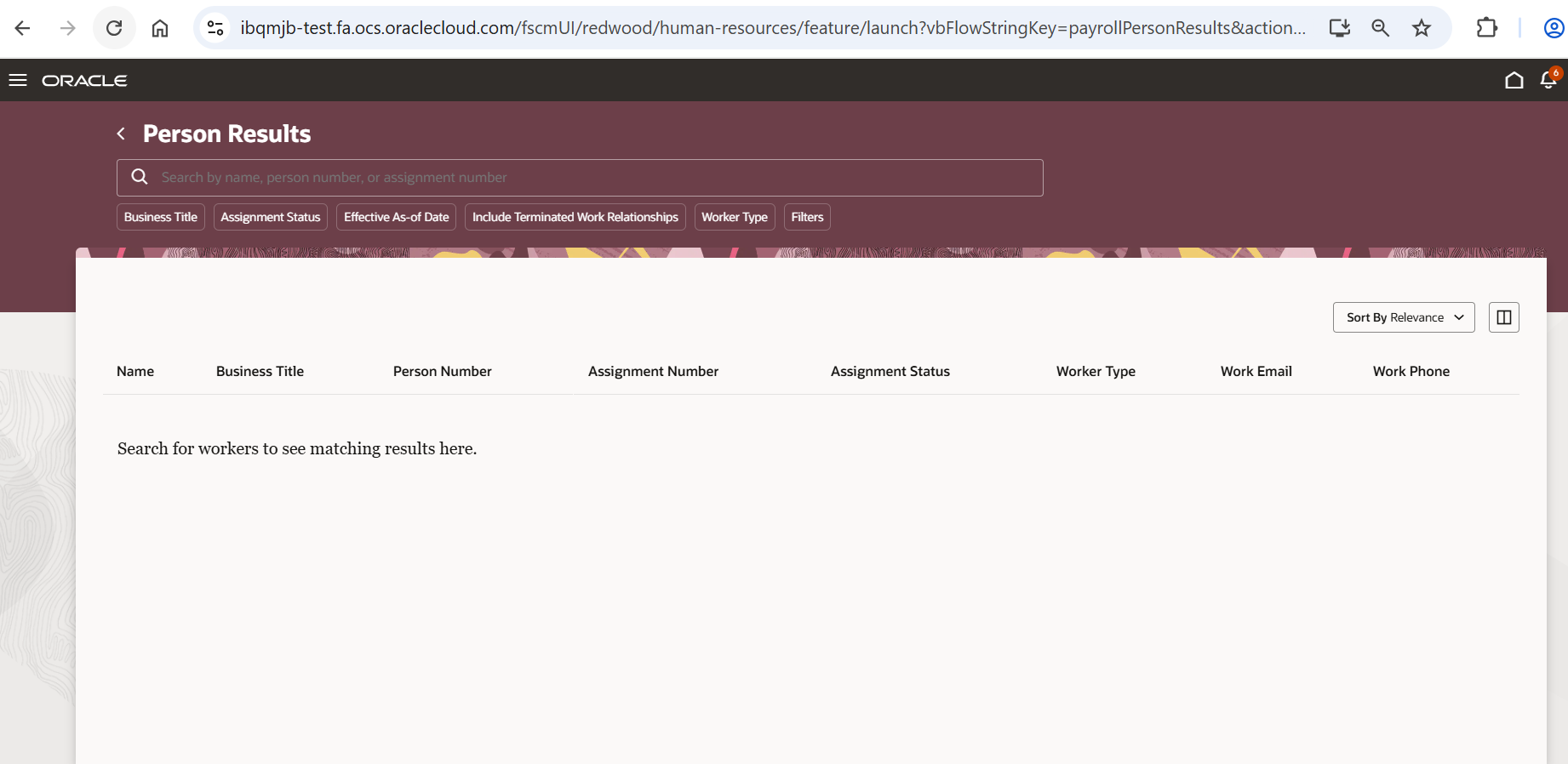Open the Business Title filter chip
This screenshot has width=1568, height=764.
click(x=161, y=217)
